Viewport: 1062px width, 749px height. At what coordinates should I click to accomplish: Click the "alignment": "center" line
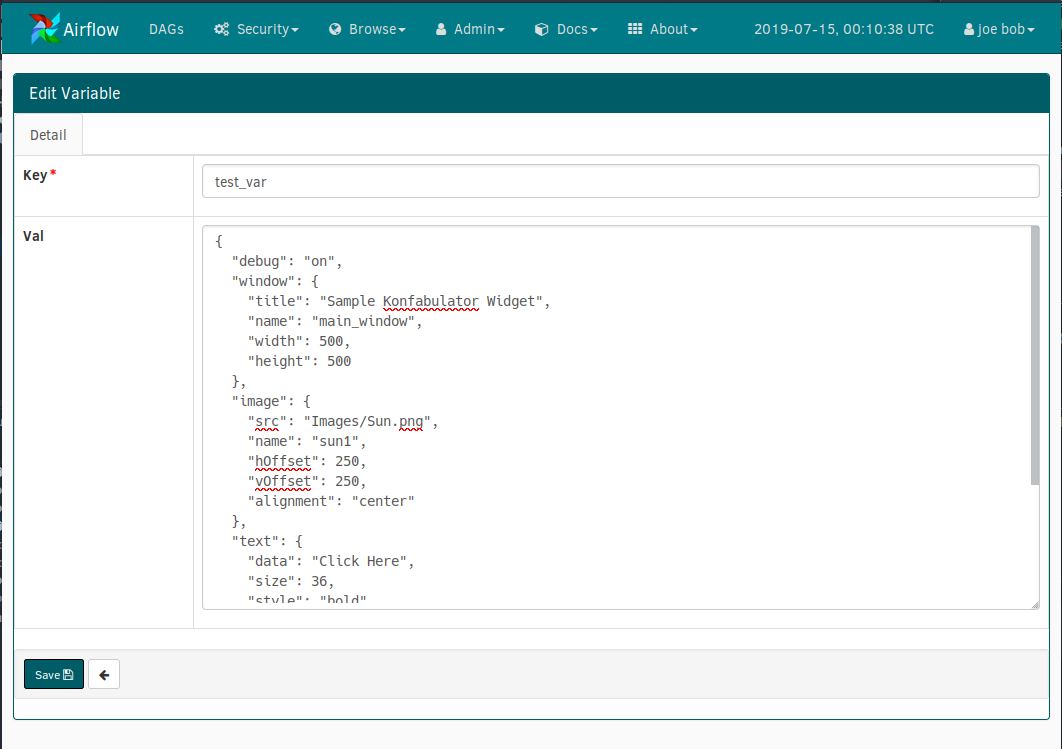[331, 501]
